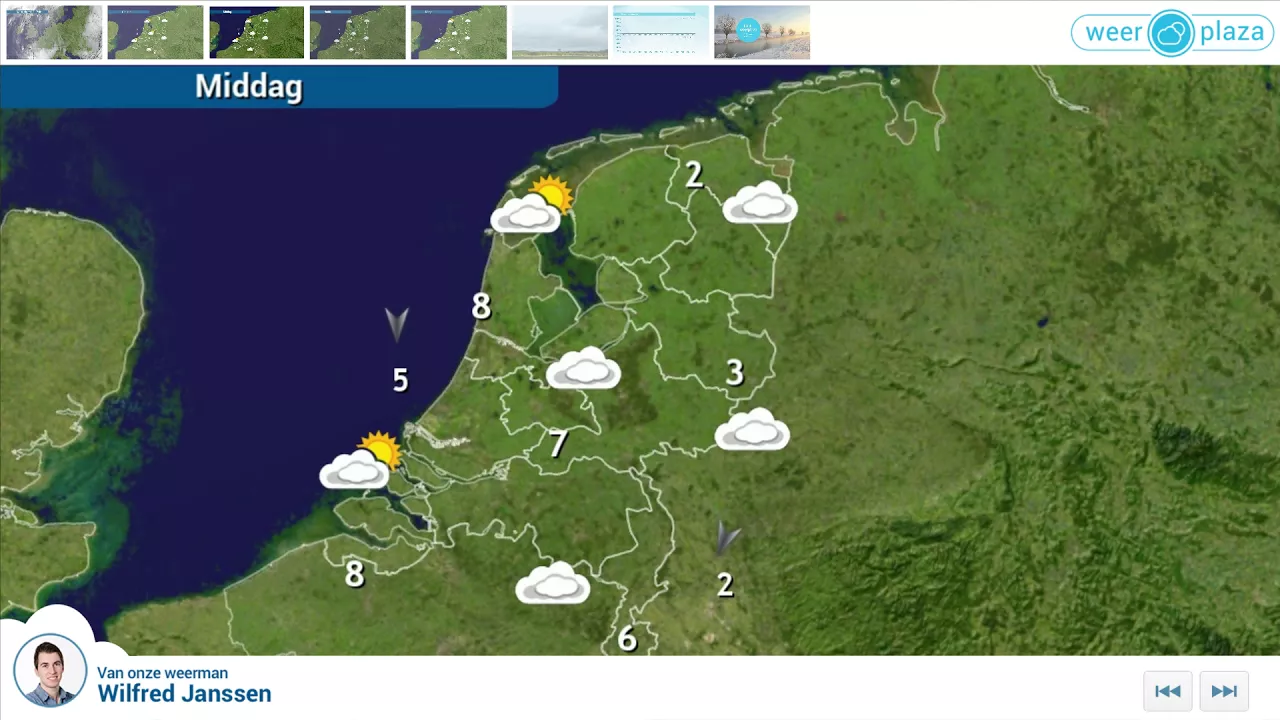
Task: Click the wind arrow over the North Sea
Action: pos(397,325)
